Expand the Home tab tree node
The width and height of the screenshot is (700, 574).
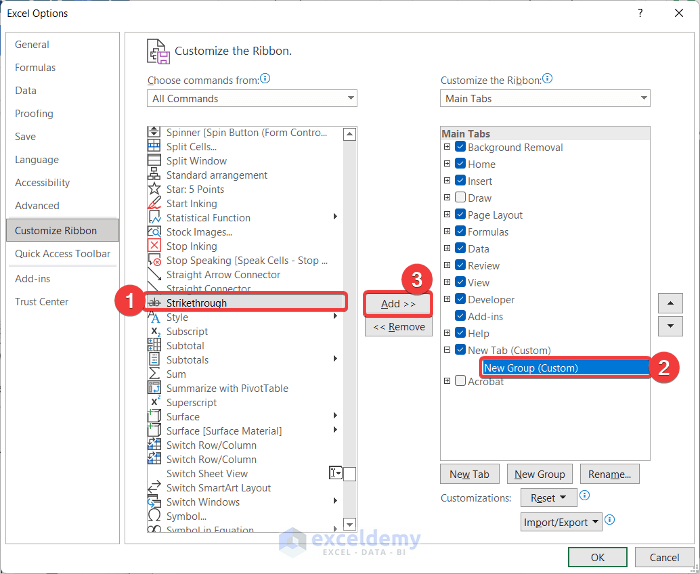447,164
